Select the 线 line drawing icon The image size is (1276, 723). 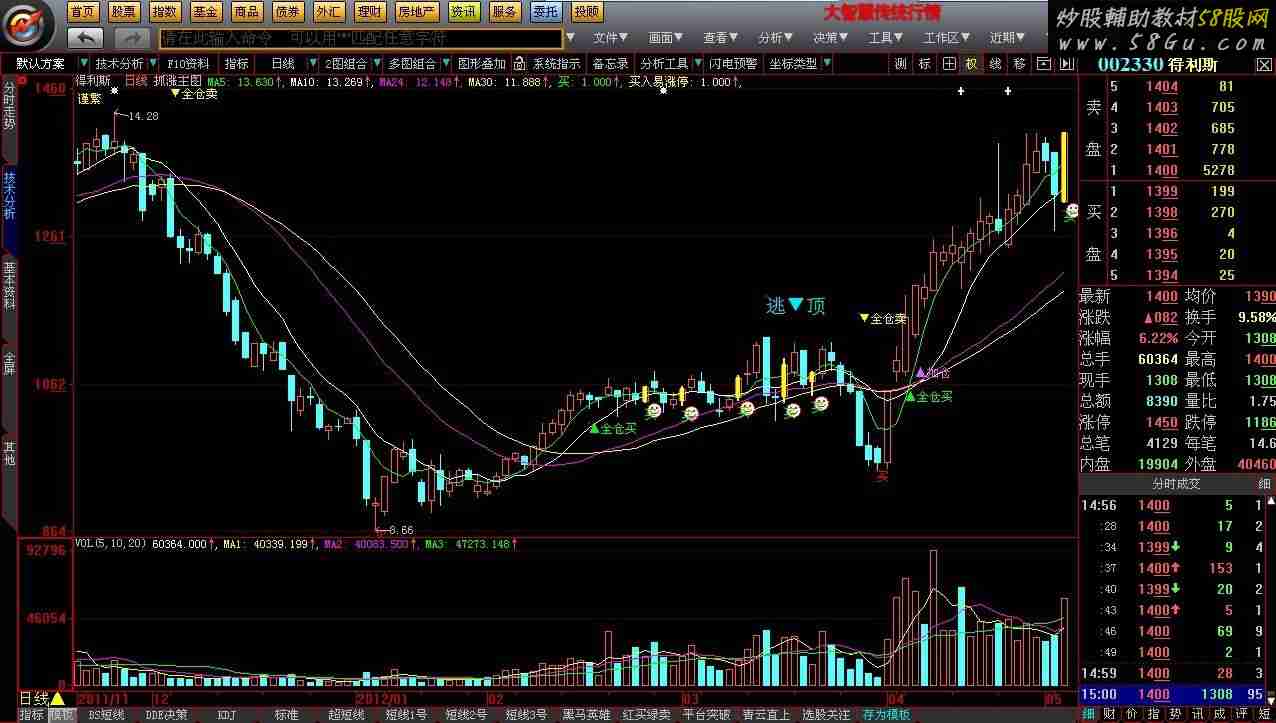pyautogui.click(x=995, y=63)
